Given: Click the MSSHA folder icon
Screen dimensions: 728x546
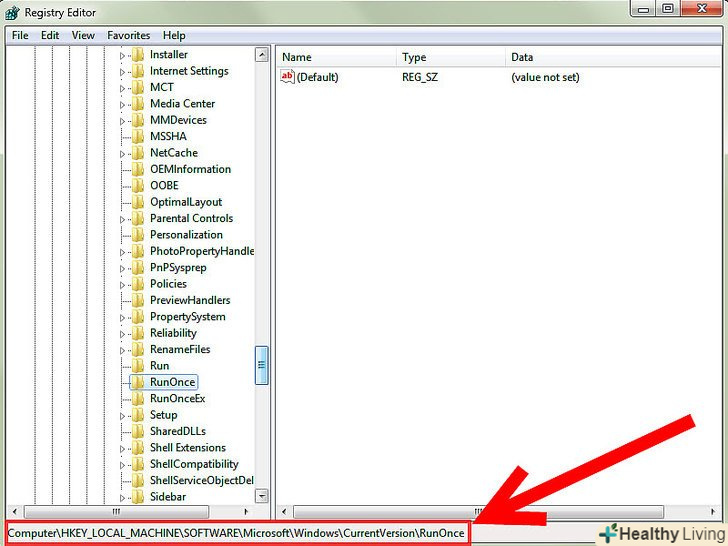Looking at the screenshot, I should click(138, 136).
